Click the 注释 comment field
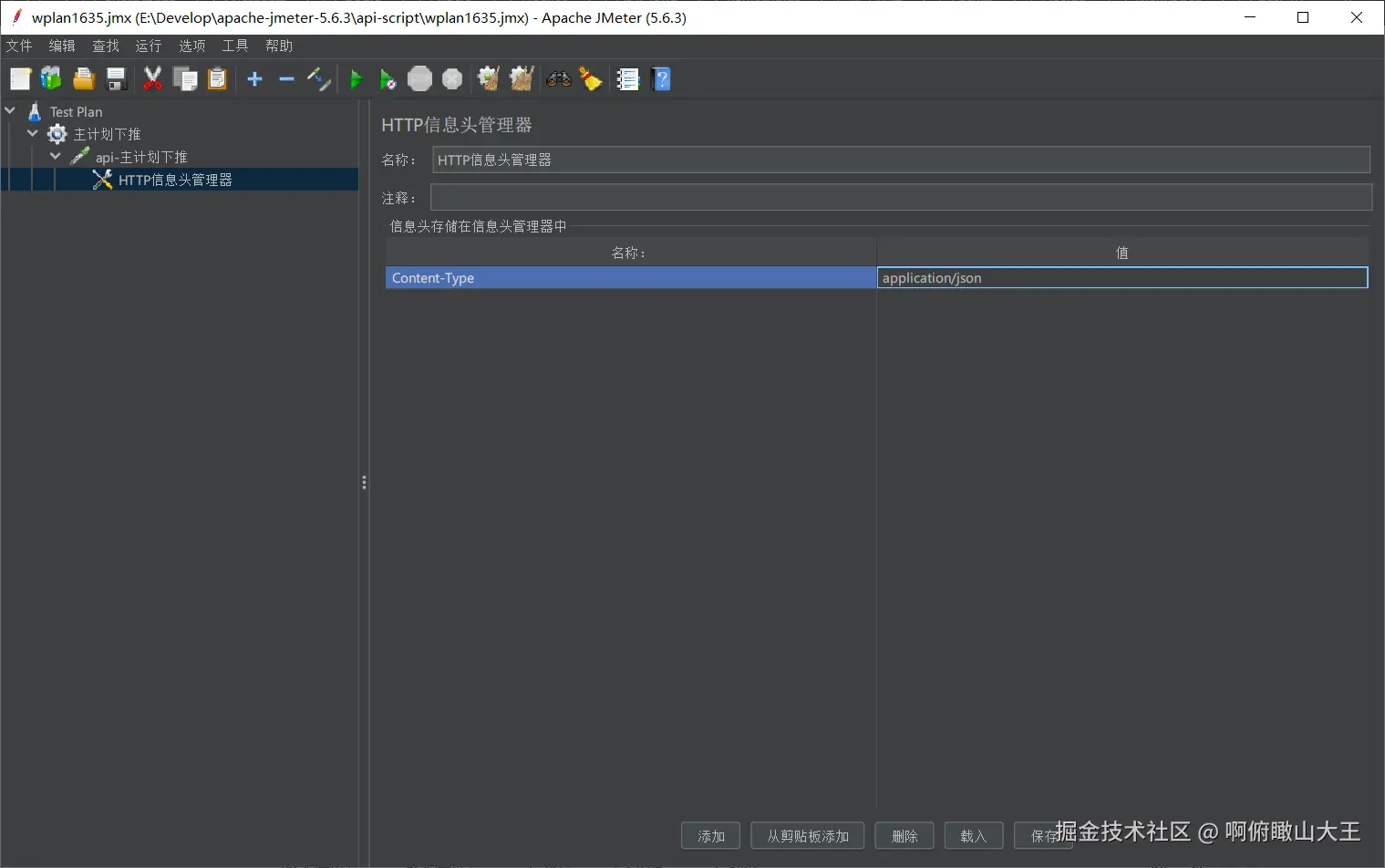This screenshot has width=1385, height=868. (901, 197)
